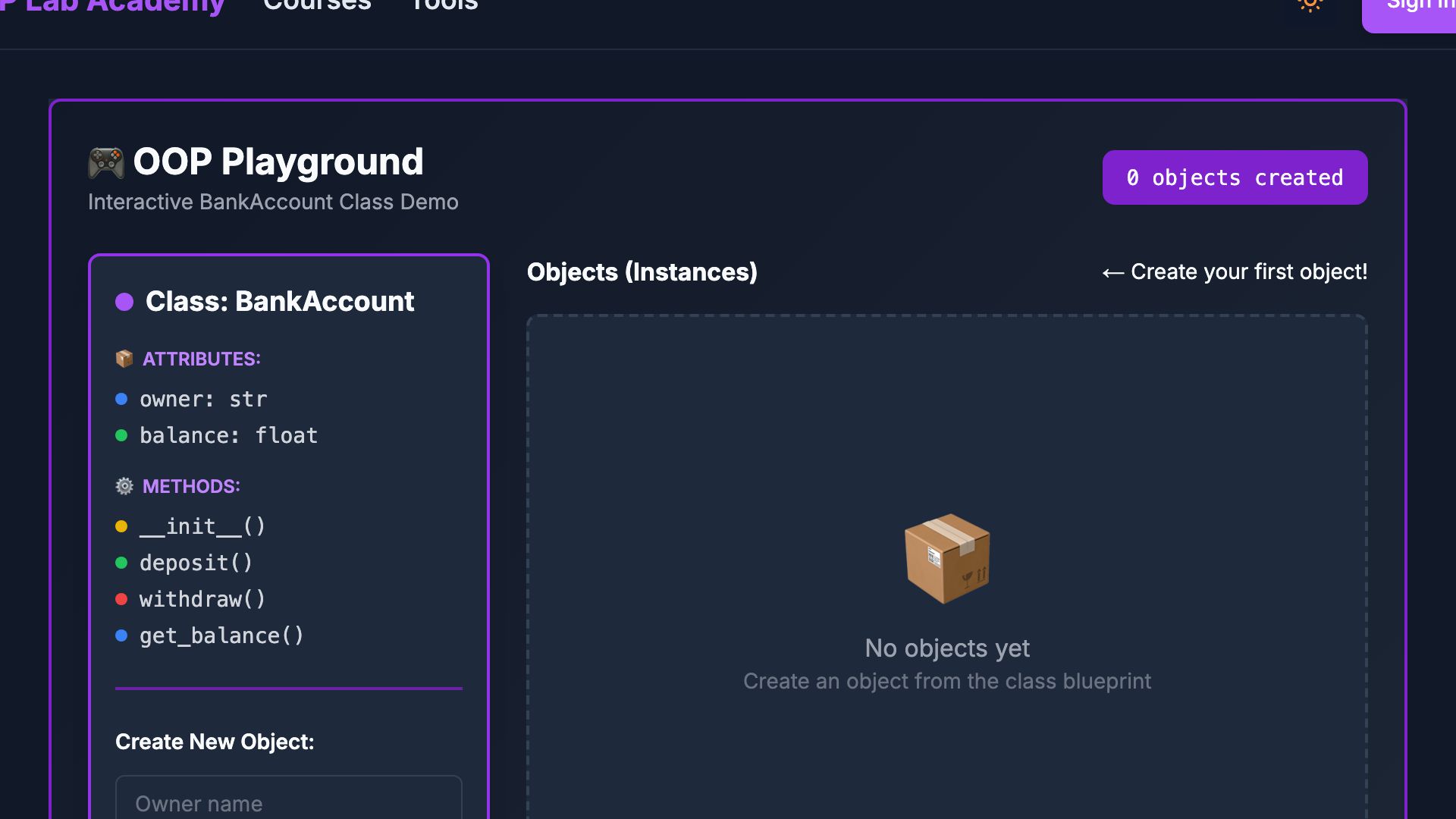Click the red dot beside withdraw()
Image resolution: width=1456 pixels, height=819 pixels.
[121, 599]
